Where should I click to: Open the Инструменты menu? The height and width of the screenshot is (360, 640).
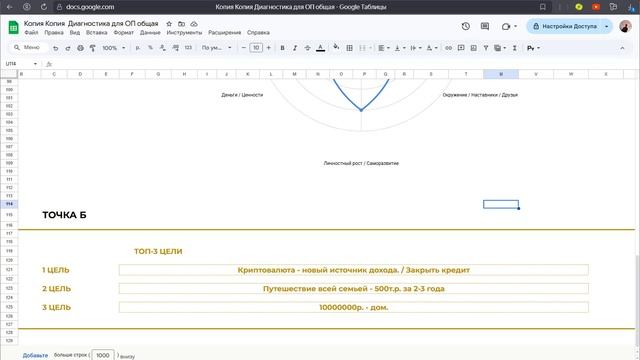[184, 33]
